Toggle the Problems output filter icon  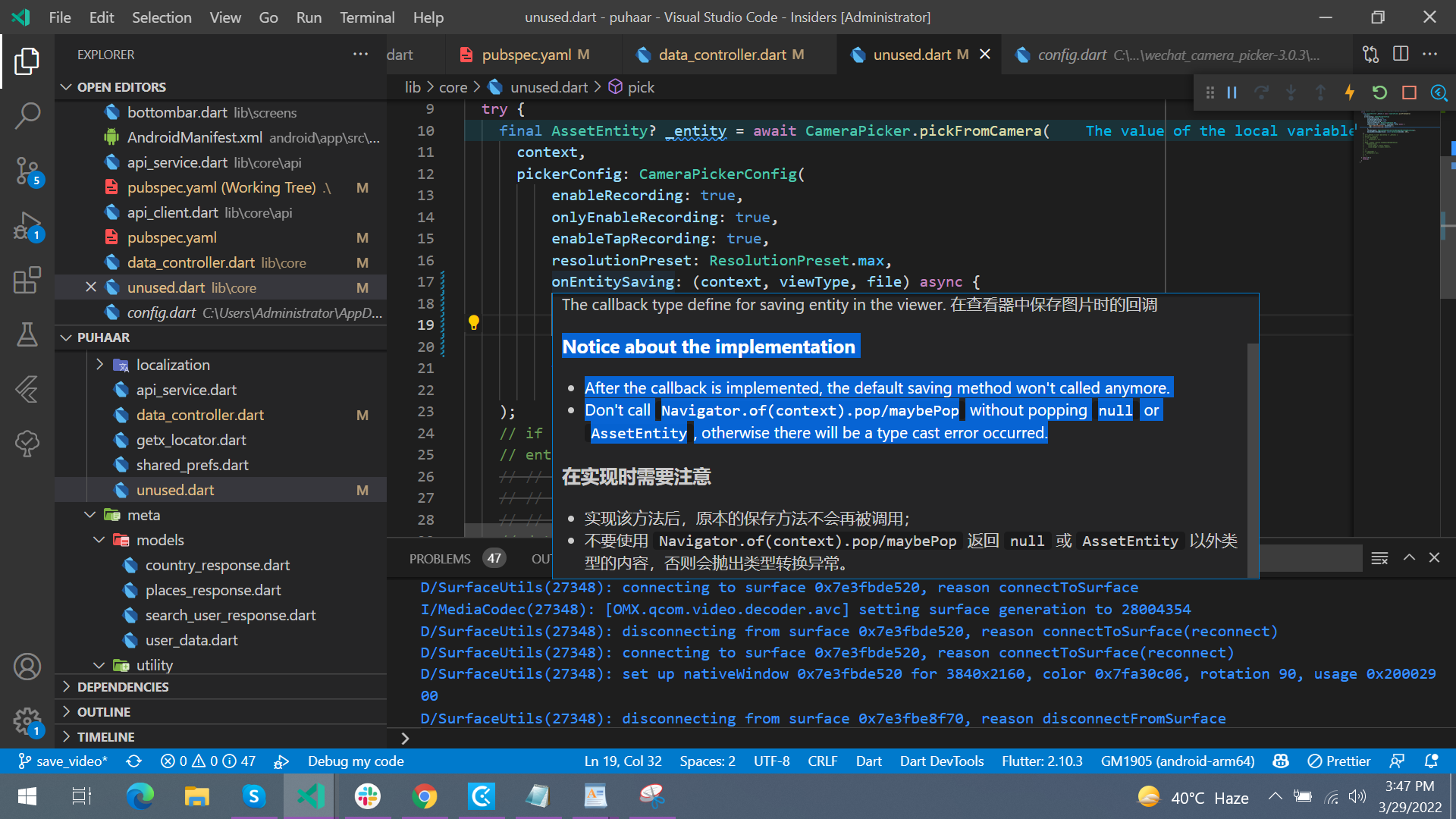pyautogui.click(x=1379, y=557)
